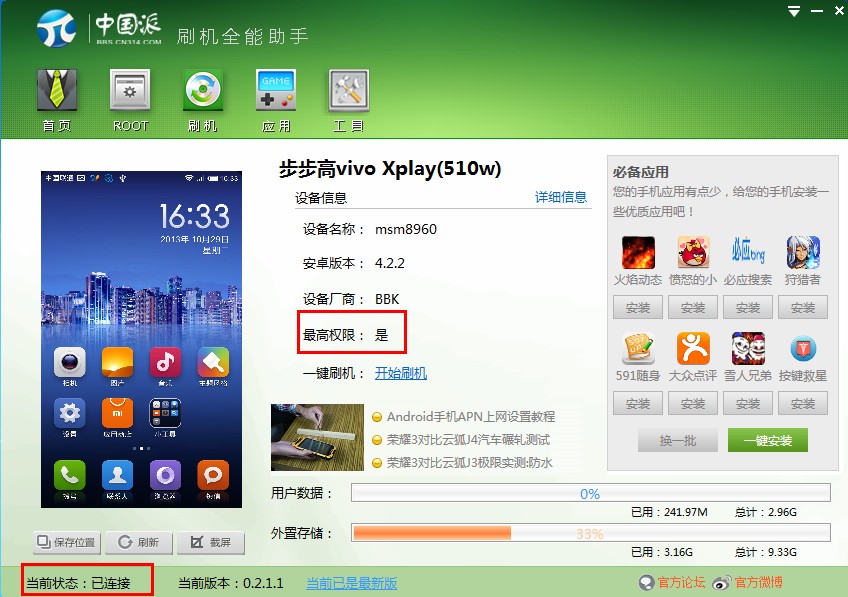Install 狩猎者 with its 安装 button
Image resolution: width=848 pixels, height=597 pixels.
point(803,308)
